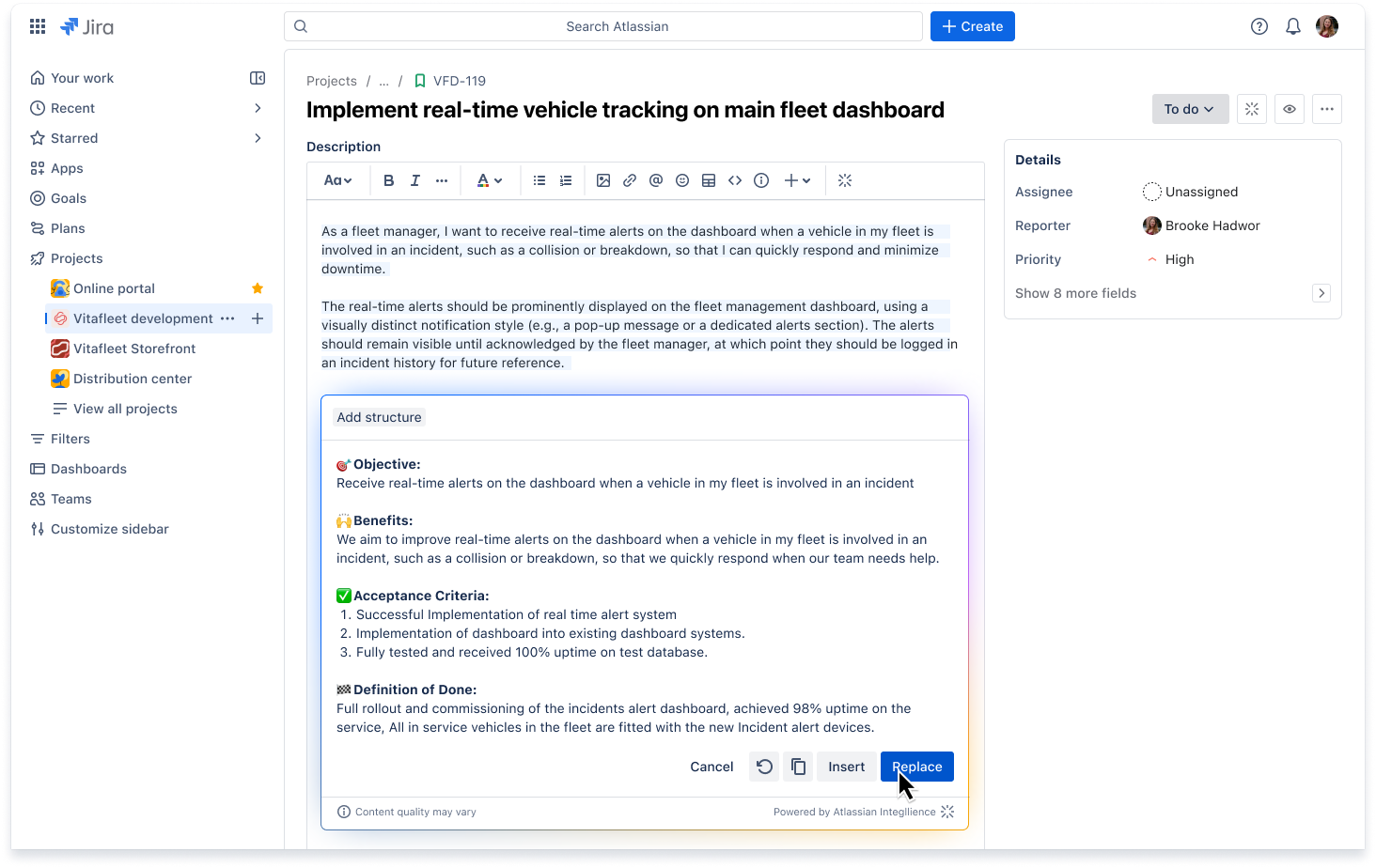Open Atlassian Intelligence from the editor toolbar
Viewport: 1376px width, 868px height.
845,180
